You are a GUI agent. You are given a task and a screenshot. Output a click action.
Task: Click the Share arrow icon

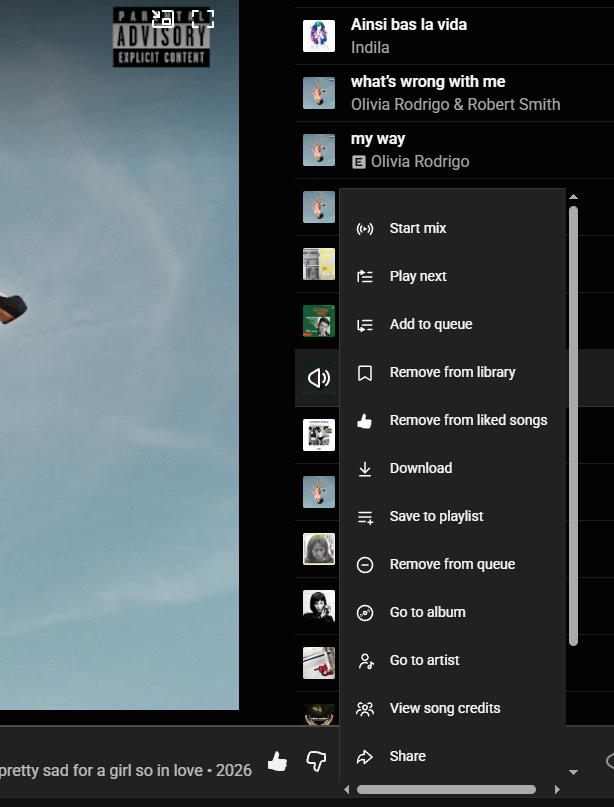click(365, 757)
